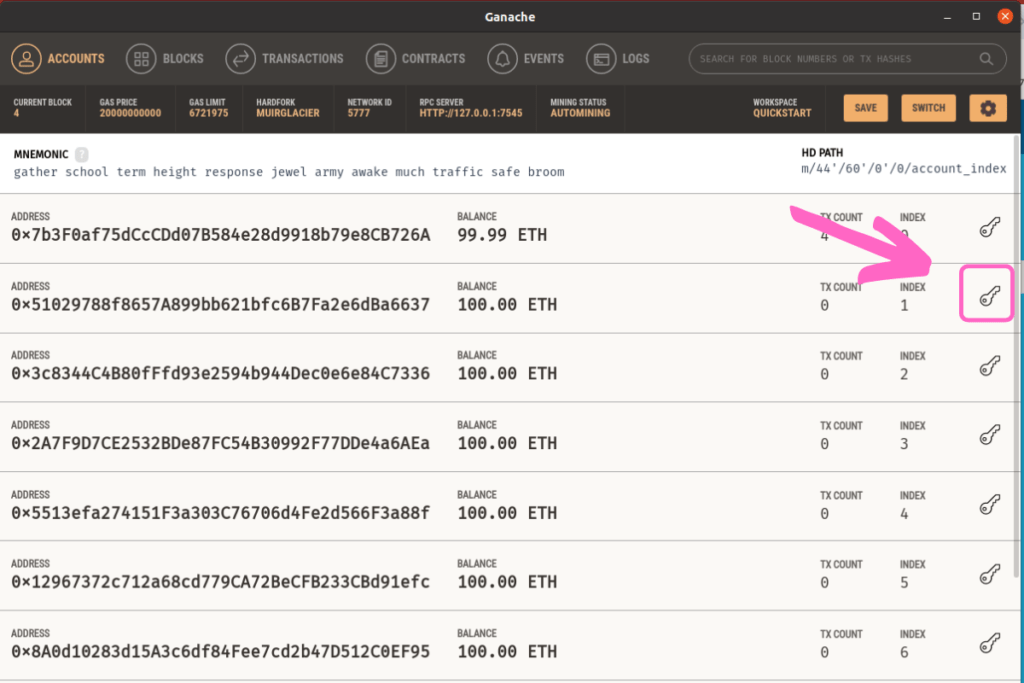Show private key for account index 5

989,574
